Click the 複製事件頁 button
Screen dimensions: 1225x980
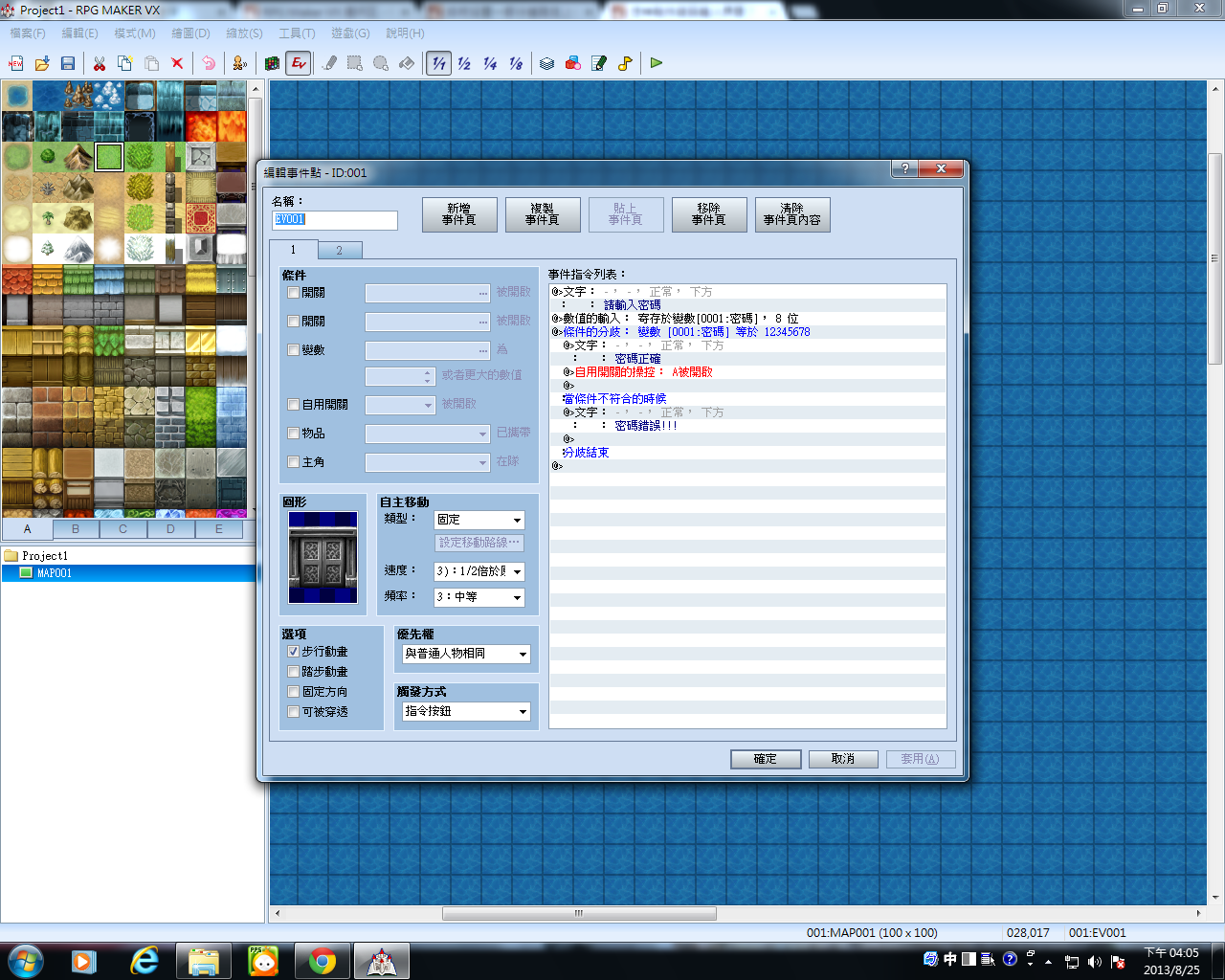tap(543, 214)
